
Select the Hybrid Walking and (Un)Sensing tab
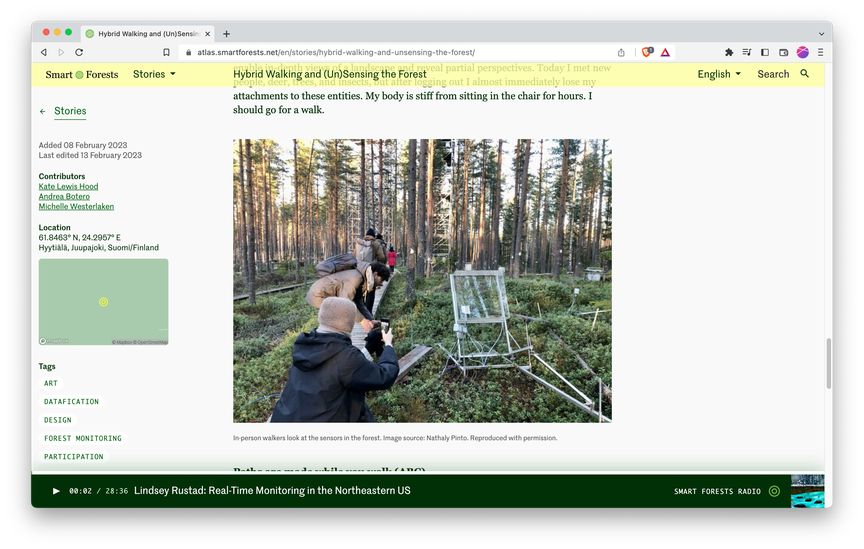[x=148, y=34]
